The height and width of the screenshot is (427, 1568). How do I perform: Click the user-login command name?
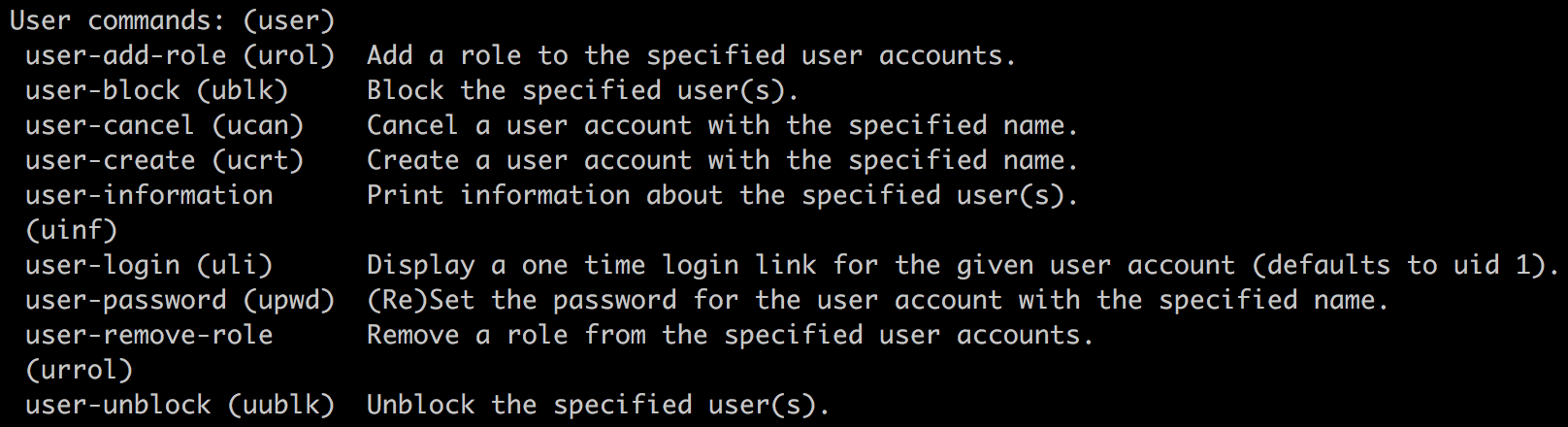102,265
